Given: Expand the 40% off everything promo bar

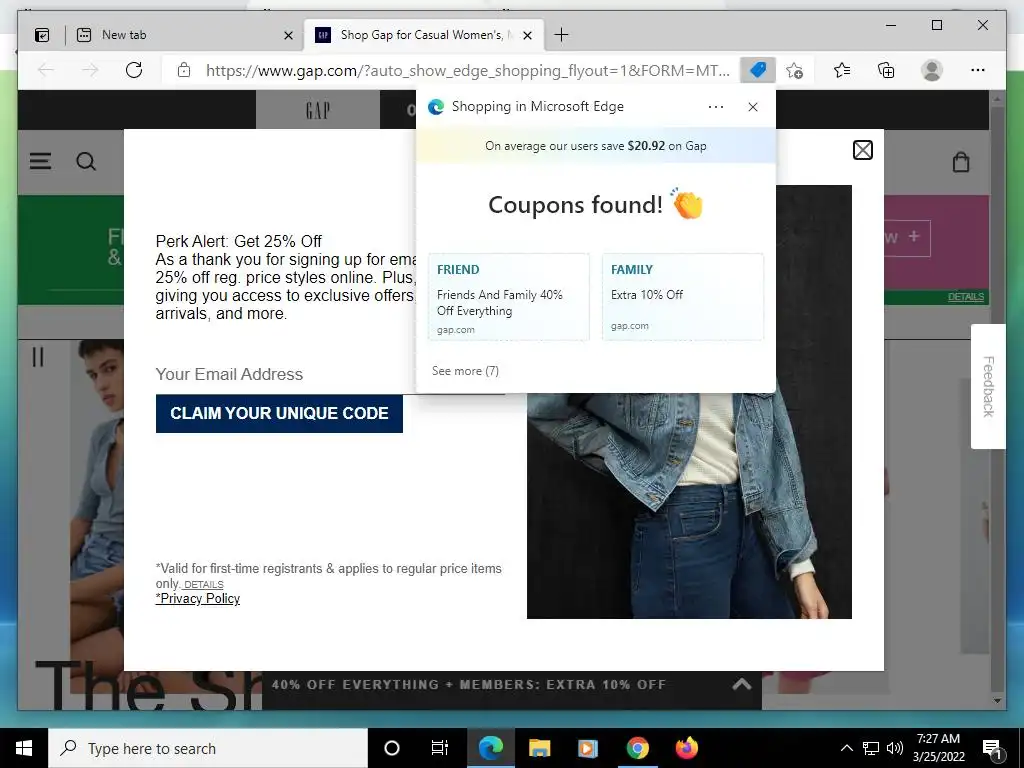Looking at the screenshot, I should point(741,684).
